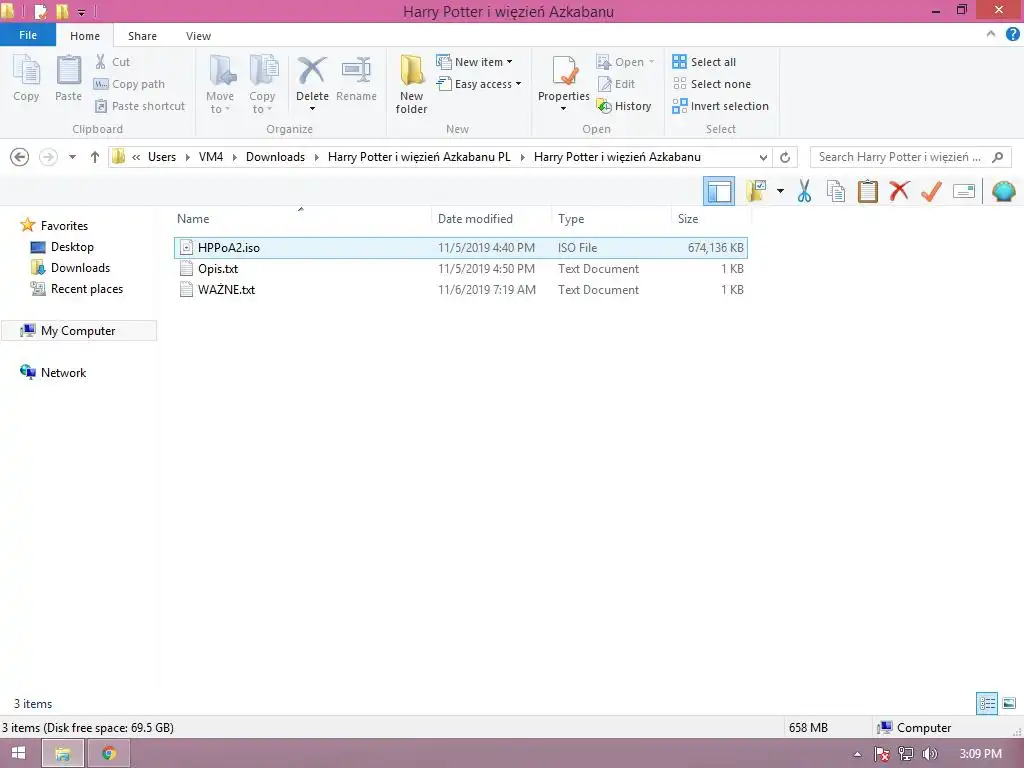The width and height of the screenshot is (1024, 768).
Task: Click the Rename ribbon icon
Action: [356, 78]
